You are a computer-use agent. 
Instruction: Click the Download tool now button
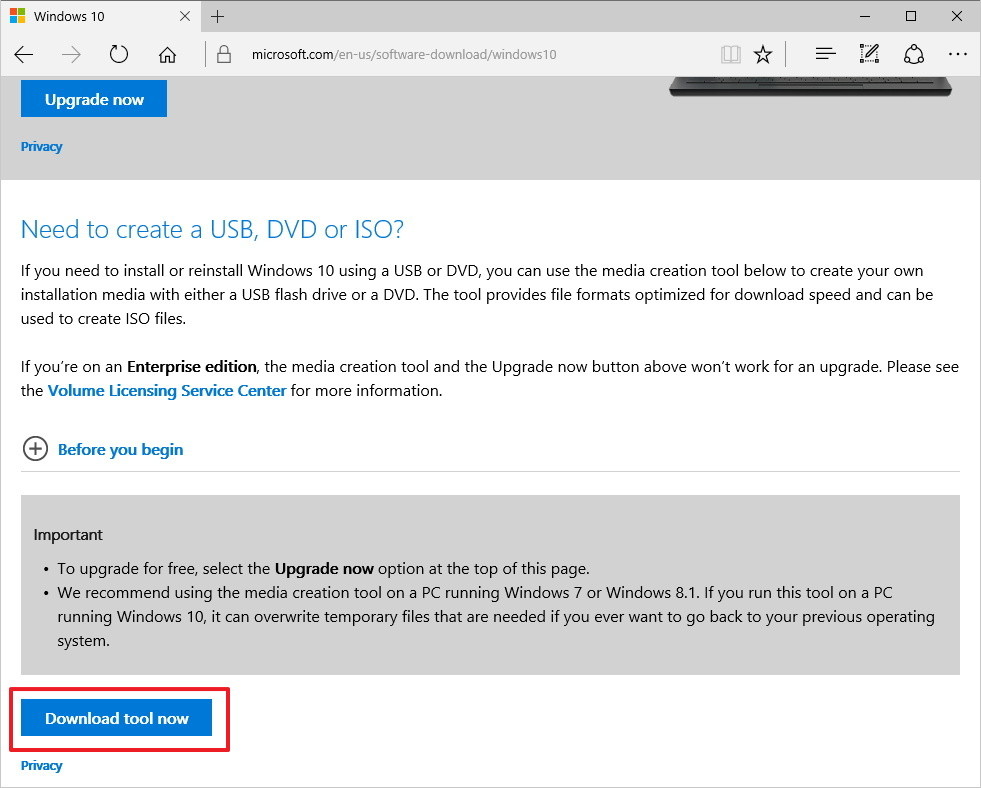[x=116, y=718]
